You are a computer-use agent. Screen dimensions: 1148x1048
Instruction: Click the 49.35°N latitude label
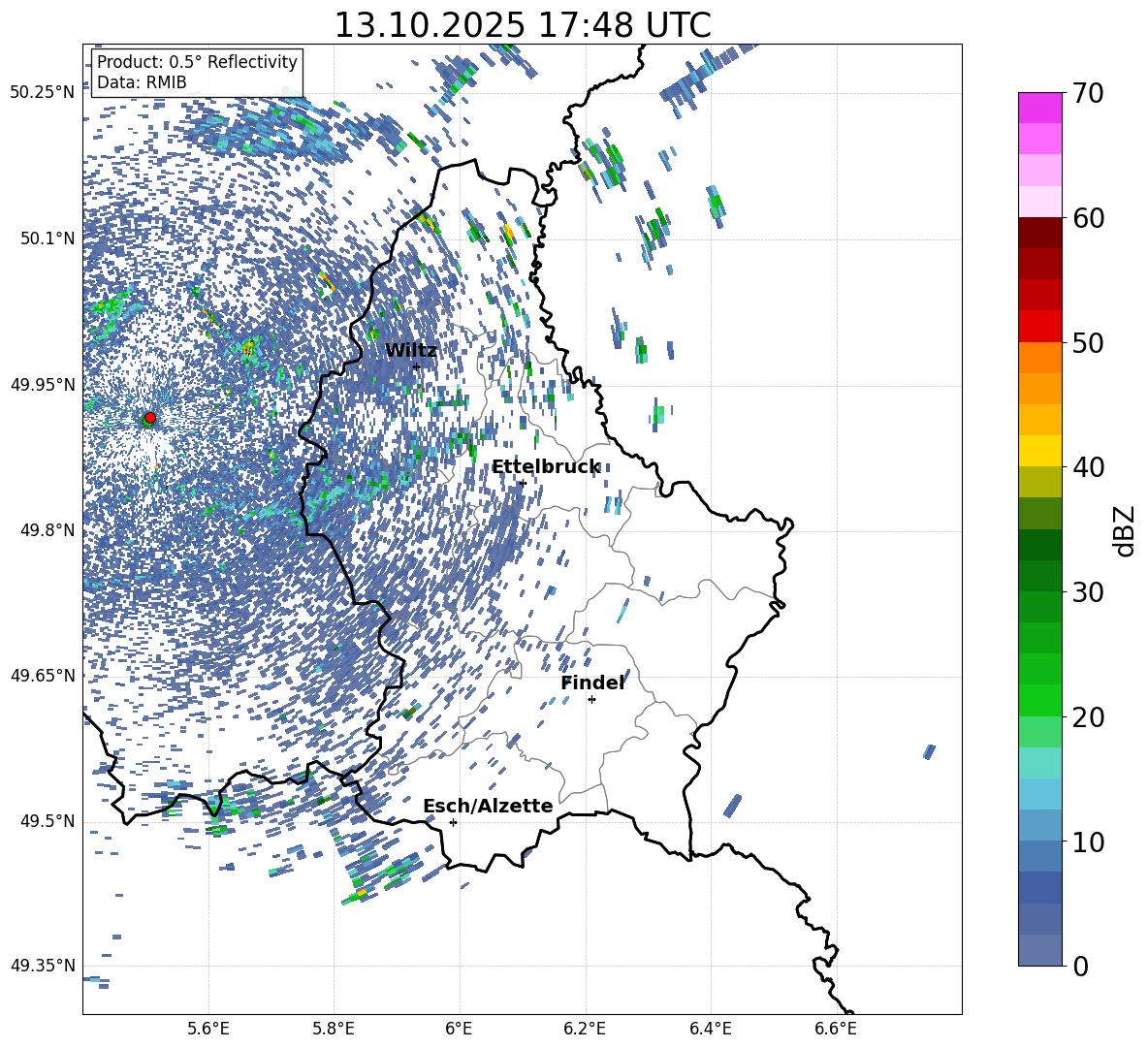[43, 966]
